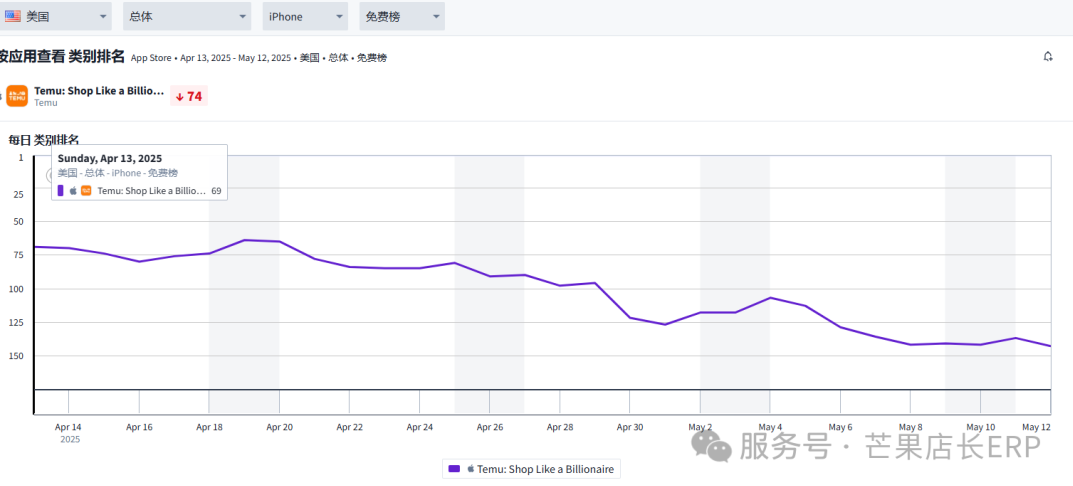Image resolution: width=1073 pixels, height=486 pixels.
Task: Click the 每日 类别排名 chart heading
Action: (44, 140)
